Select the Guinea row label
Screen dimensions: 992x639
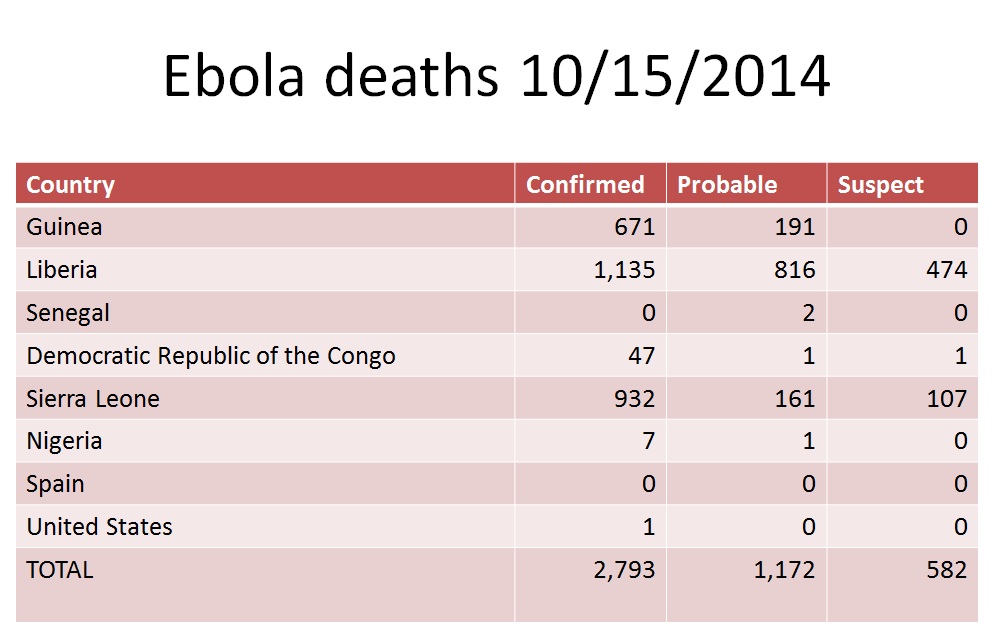coord(64,227)
